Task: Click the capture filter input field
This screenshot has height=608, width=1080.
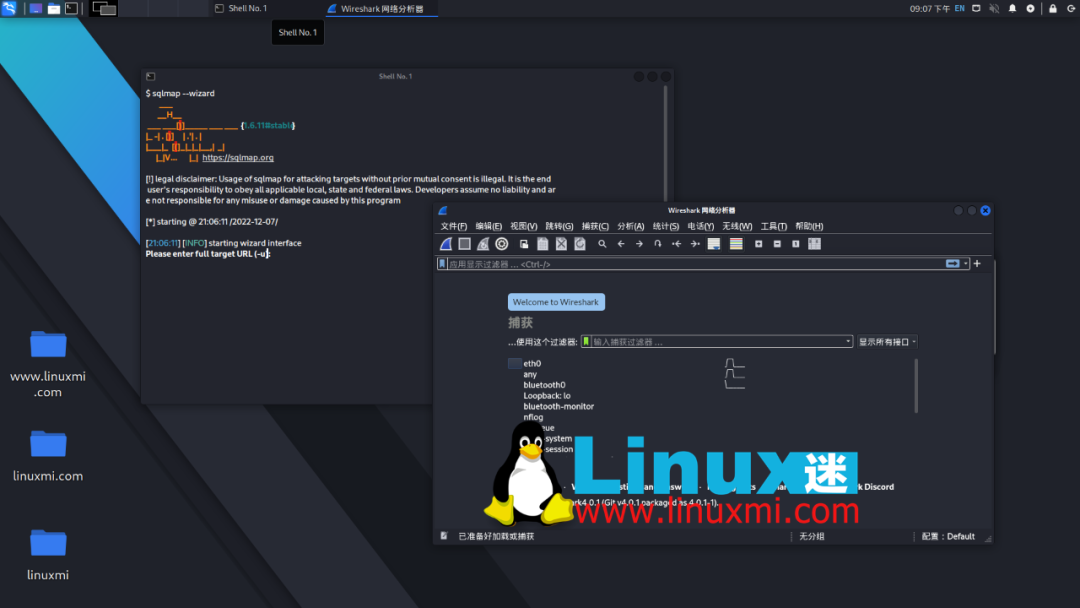Action: tap(718, 342)
